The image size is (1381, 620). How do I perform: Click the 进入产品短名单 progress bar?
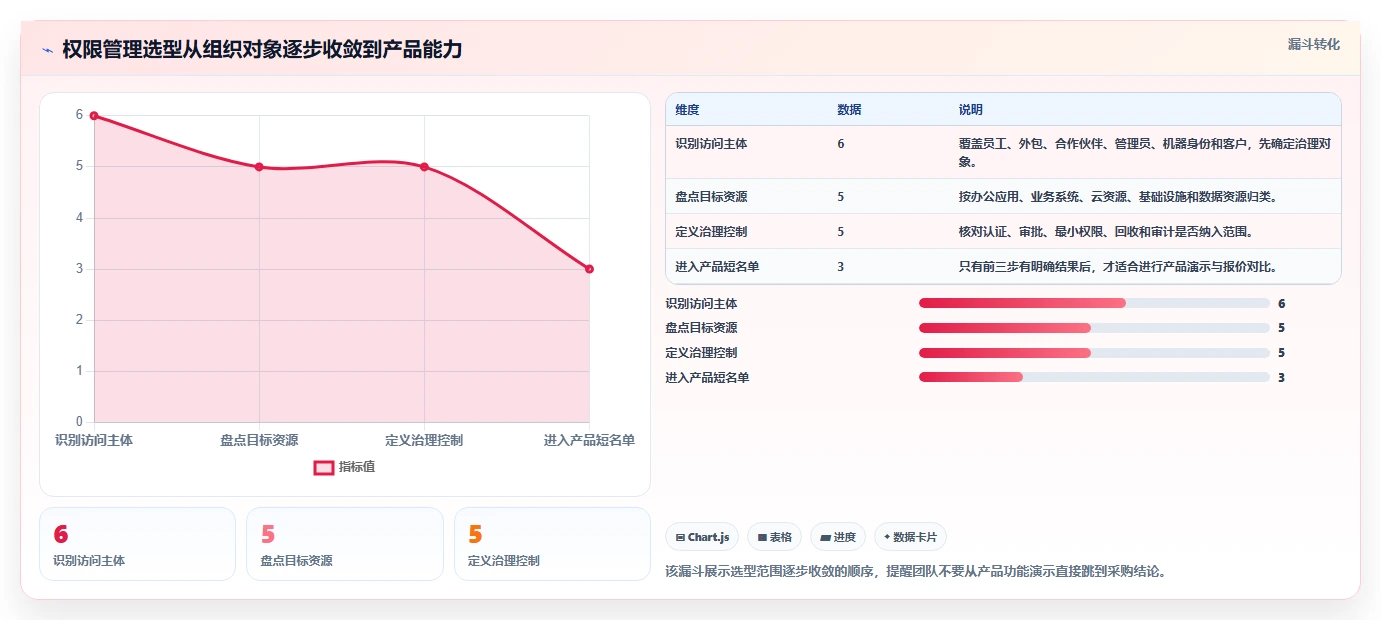click(1094, 378)
